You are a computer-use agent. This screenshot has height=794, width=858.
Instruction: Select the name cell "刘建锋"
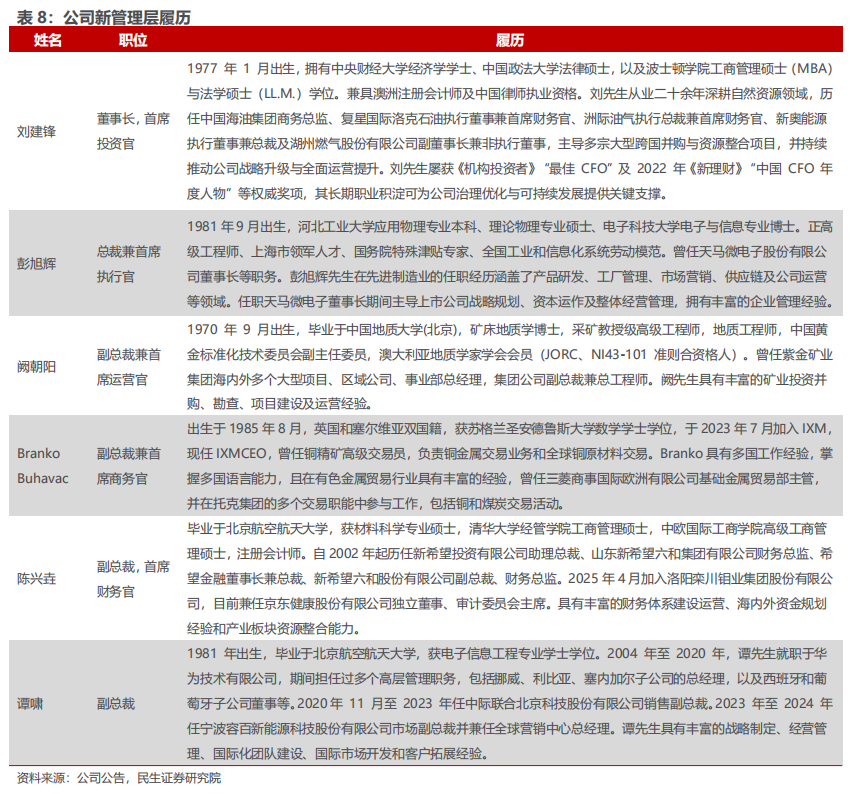[x=38, y=131]
